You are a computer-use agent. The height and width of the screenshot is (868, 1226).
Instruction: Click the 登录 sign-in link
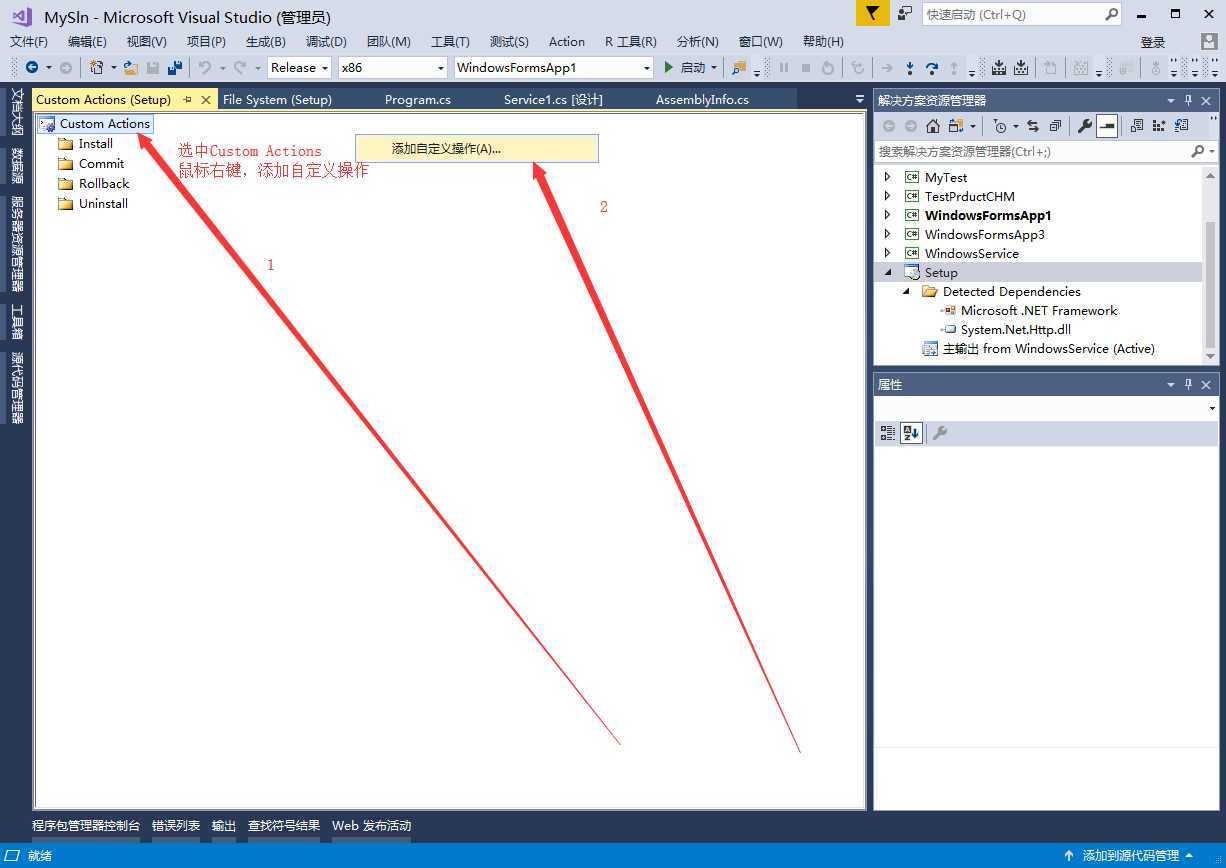tap(1153, 42)
